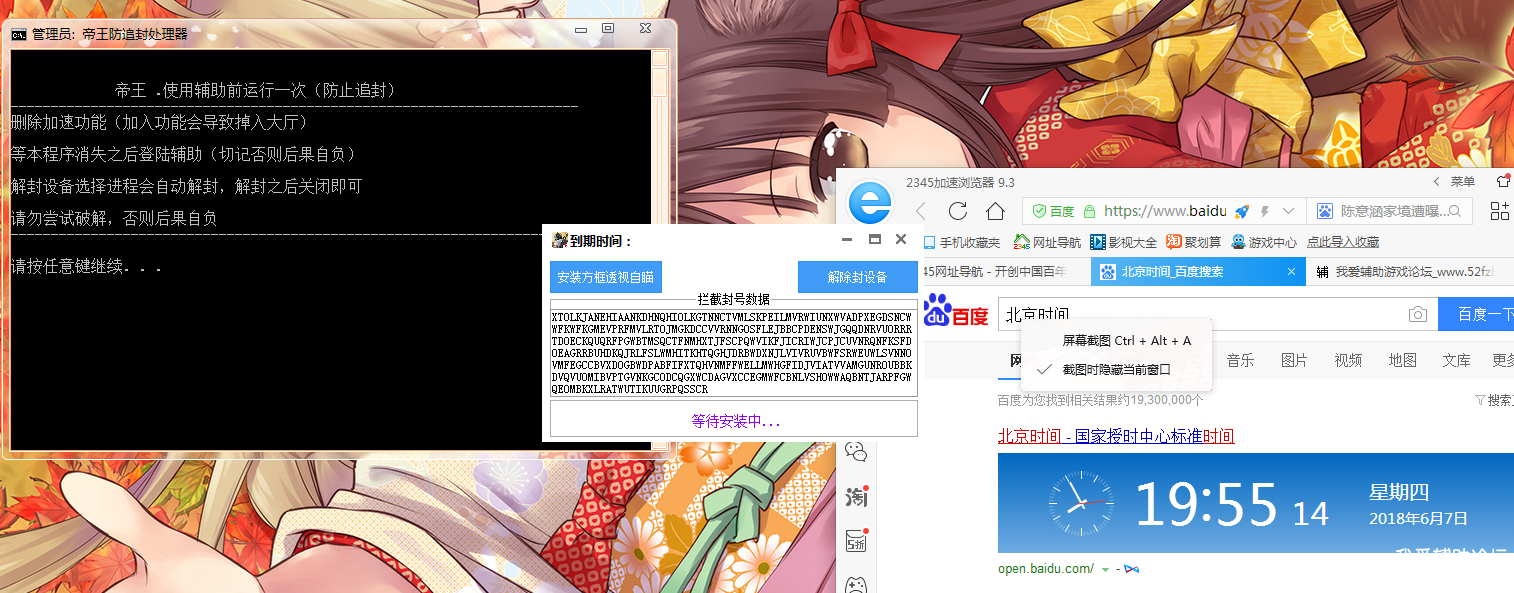Click the 淘 shopping sidebar icon
Image resolution: width=1514 pixels, height=593 pixels.
coord(856,496)
